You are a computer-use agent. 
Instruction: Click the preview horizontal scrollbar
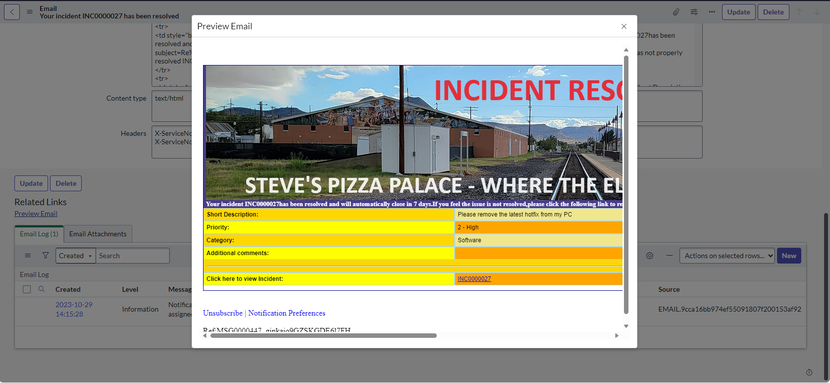[x=323, y=335]
